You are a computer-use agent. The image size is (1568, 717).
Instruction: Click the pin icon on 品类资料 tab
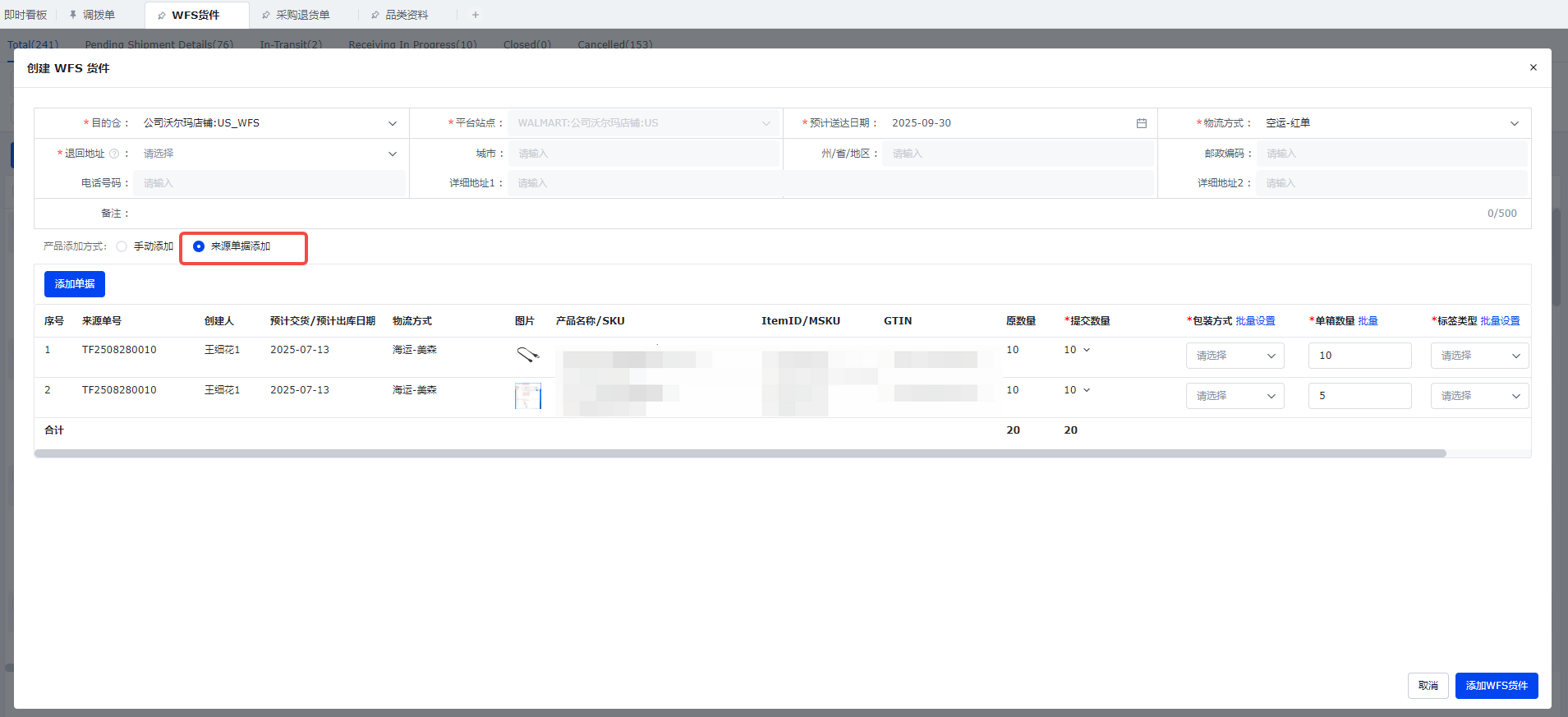tap(375, 15)
